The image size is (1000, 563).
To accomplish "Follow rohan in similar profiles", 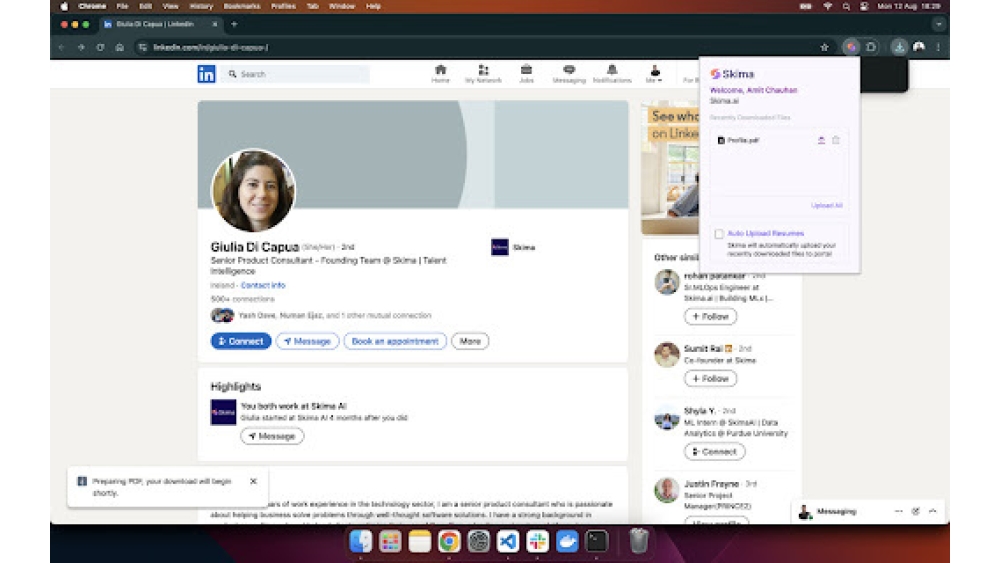I will click(x=710, y=316).
